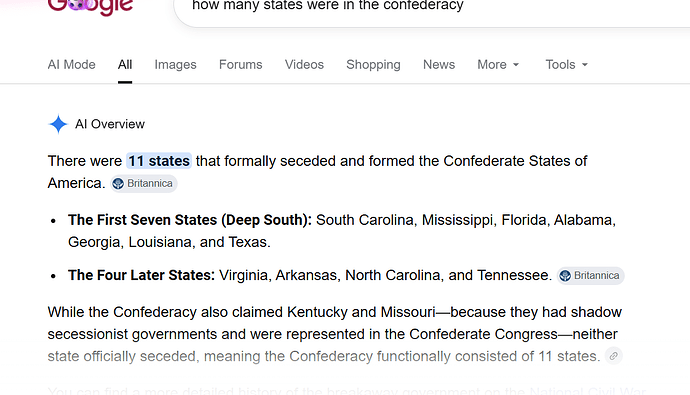Click the "The Four Later States" bold heading
690x395 pixels.
(x=141, y=275)
